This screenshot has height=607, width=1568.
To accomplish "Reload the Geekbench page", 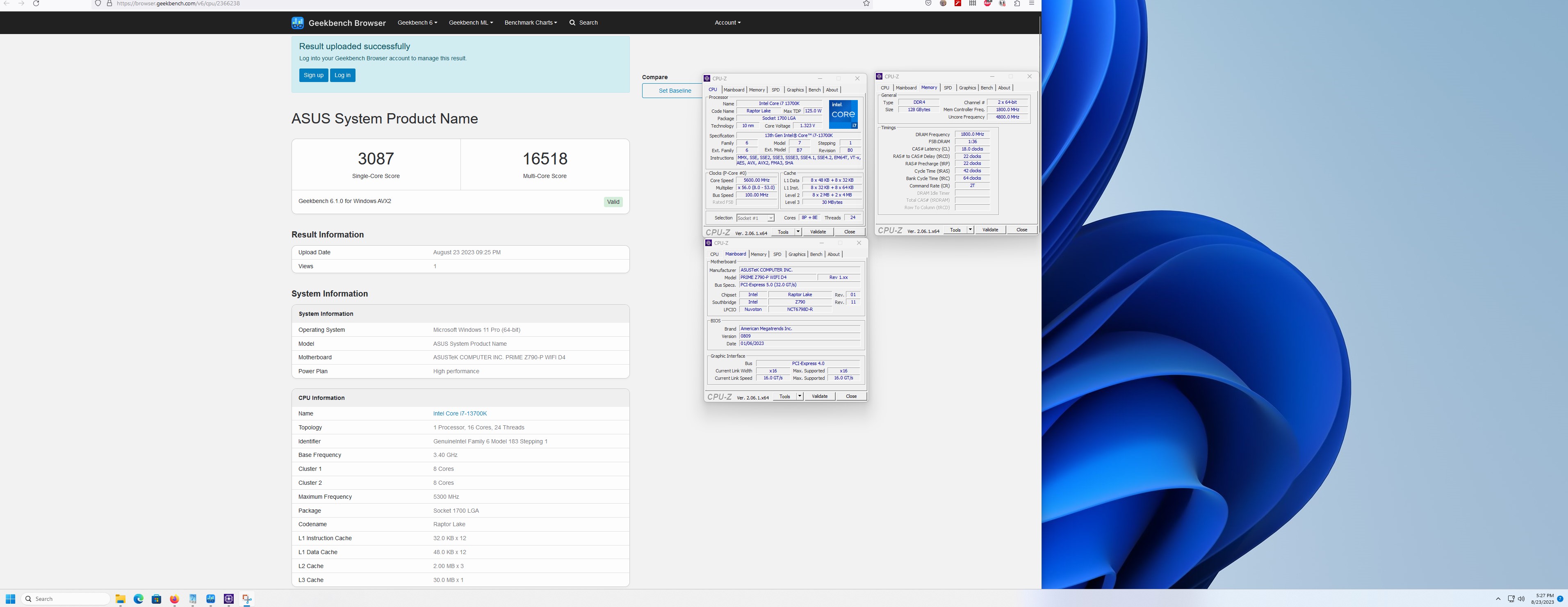I will click(36, 3).
